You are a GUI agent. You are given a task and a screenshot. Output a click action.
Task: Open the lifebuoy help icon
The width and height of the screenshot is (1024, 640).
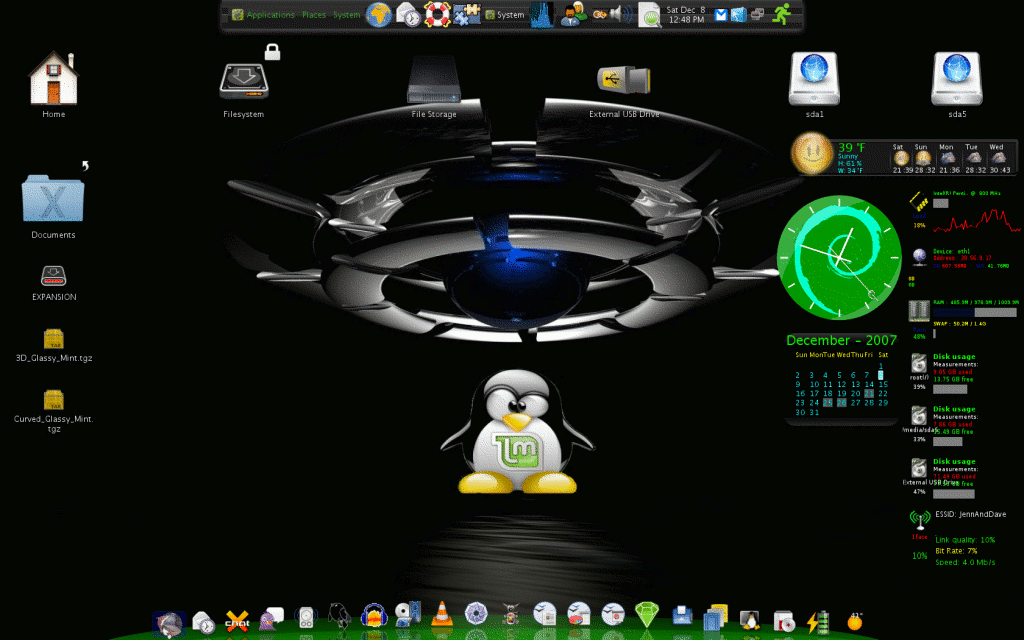(437, 14)
